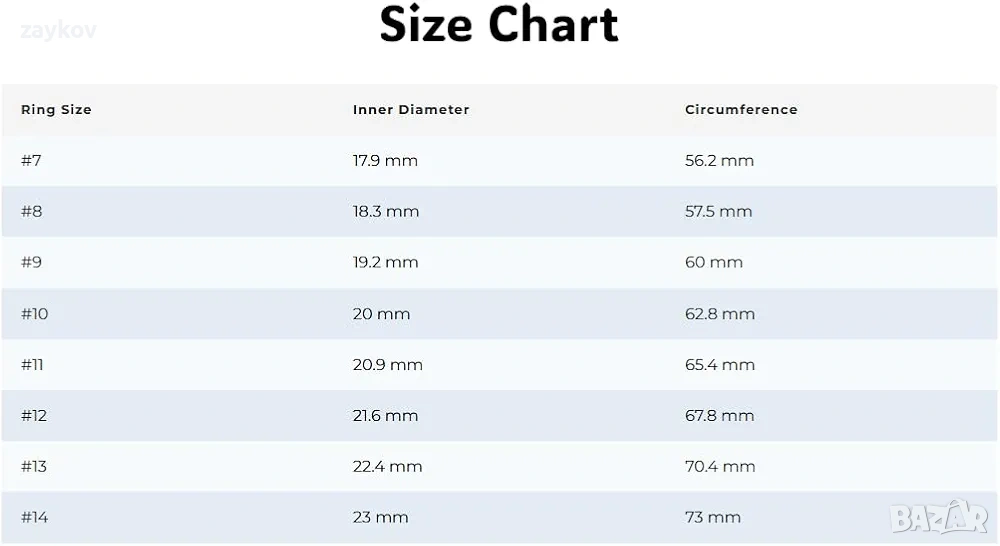Select the #10 ring size row label
The image size is (1000, 546).
tap(35, 314)
